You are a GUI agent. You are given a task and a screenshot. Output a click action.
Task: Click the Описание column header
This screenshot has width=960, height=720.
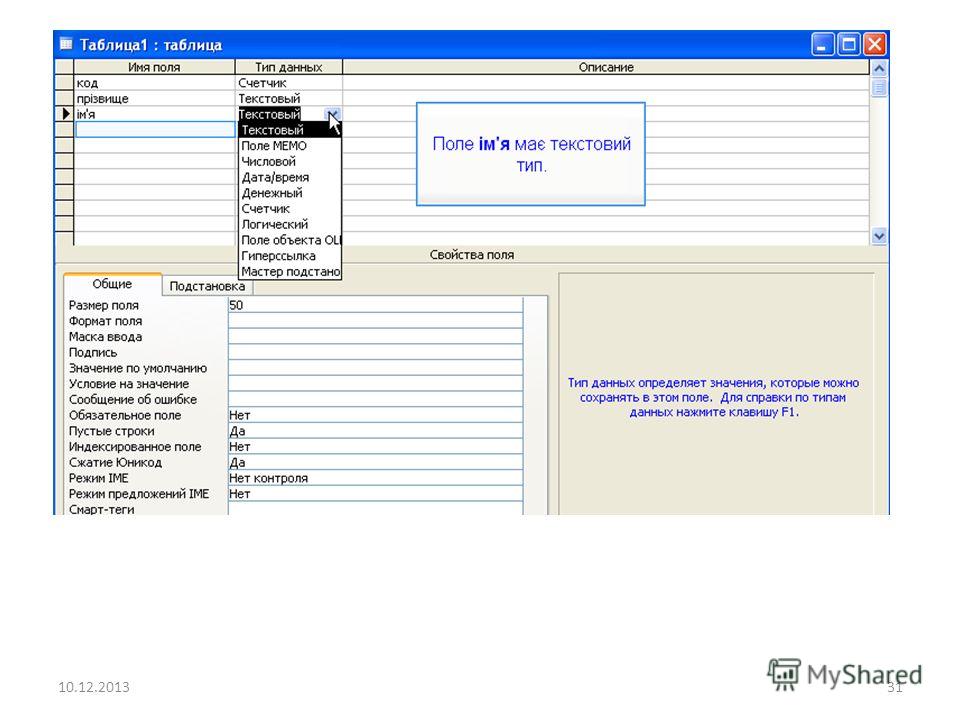point(606,67)
